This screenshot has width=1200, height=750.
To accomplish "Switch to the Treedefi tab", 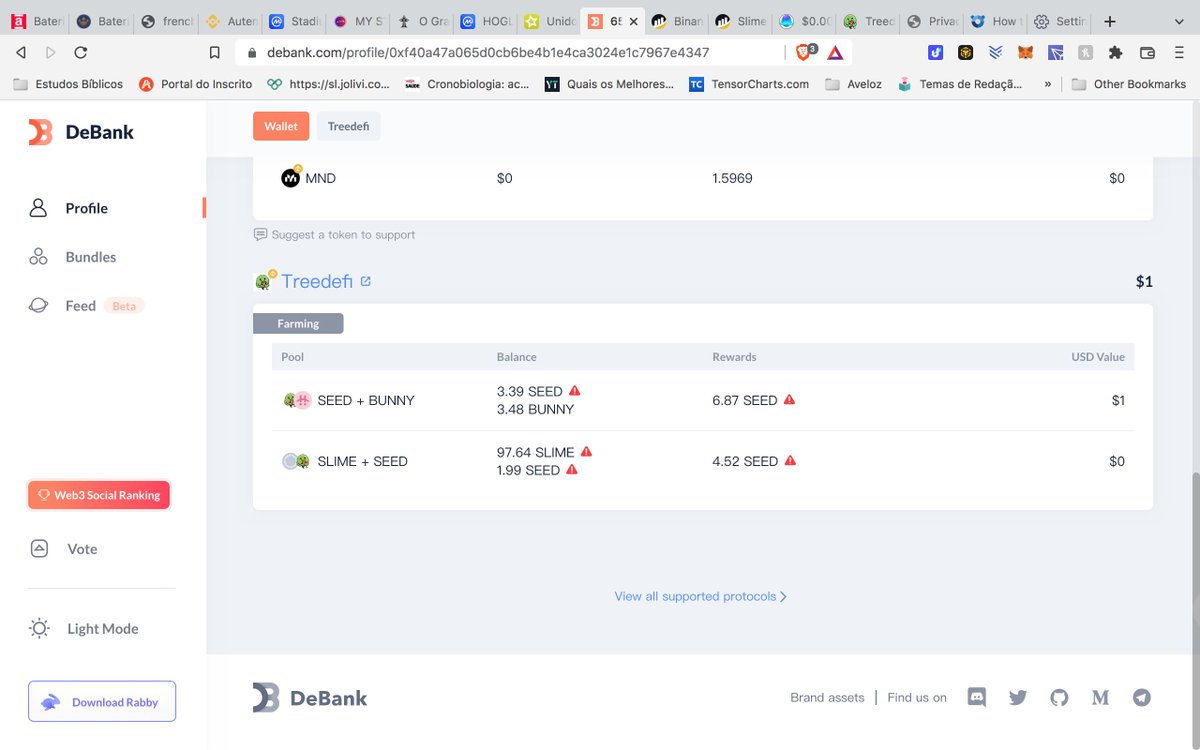I will [x=349, y=126].
